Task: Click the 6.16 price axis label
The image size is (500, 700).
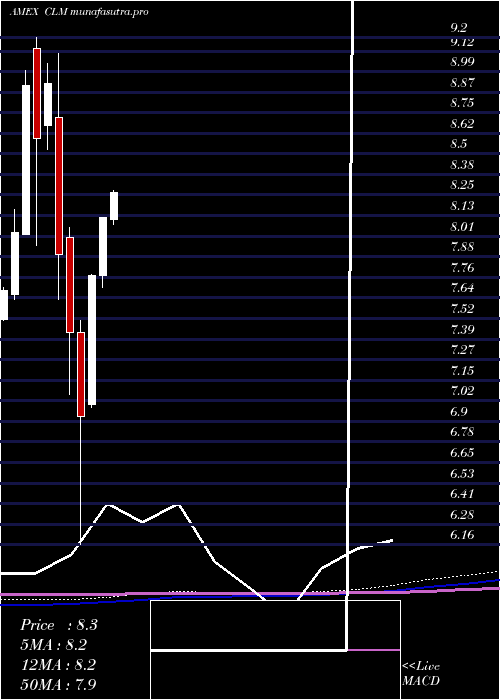Action: click(462, 535)
